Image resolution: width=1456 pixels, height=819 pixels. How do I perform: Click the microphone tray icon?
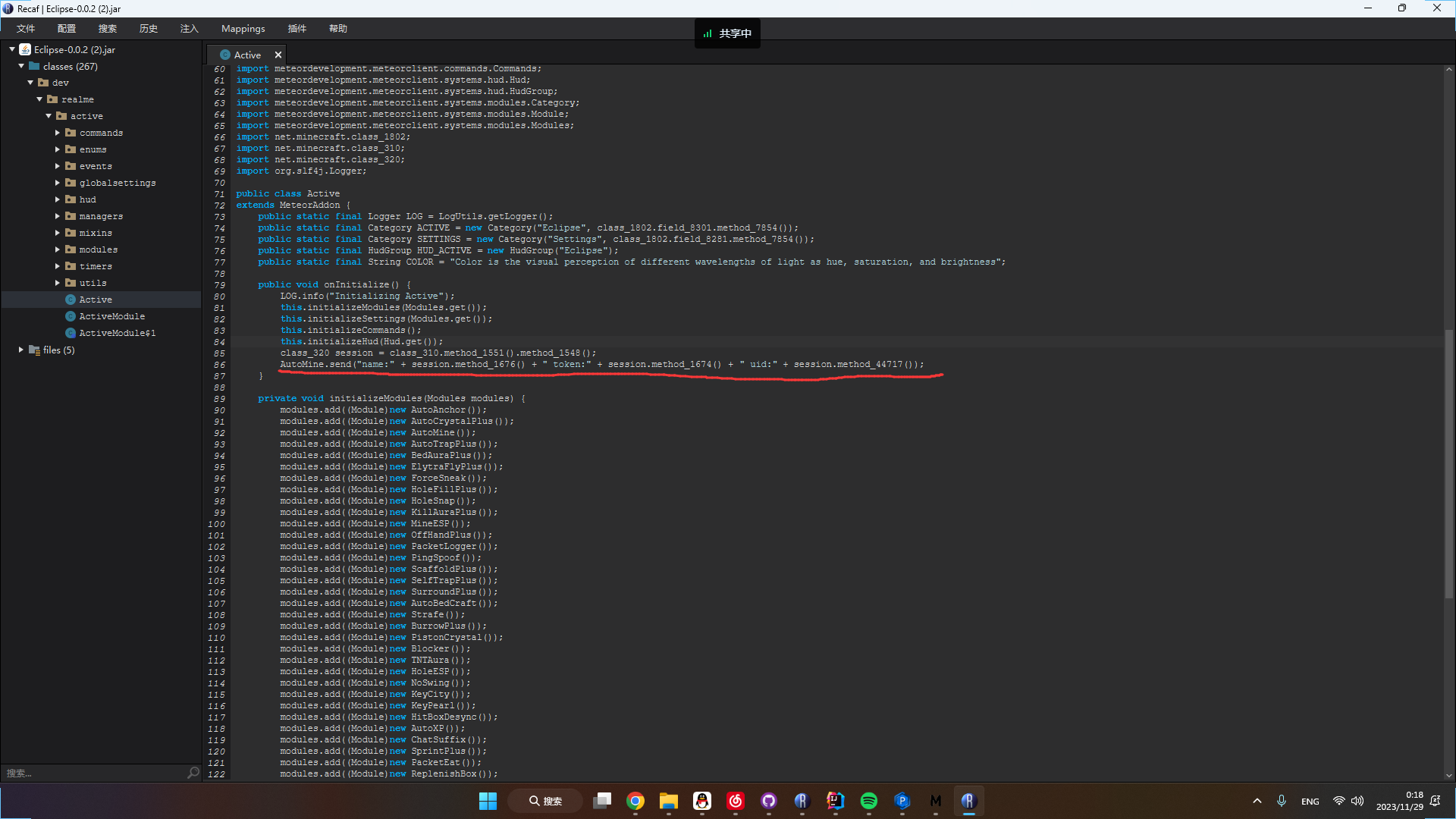tap(1282, 801)
